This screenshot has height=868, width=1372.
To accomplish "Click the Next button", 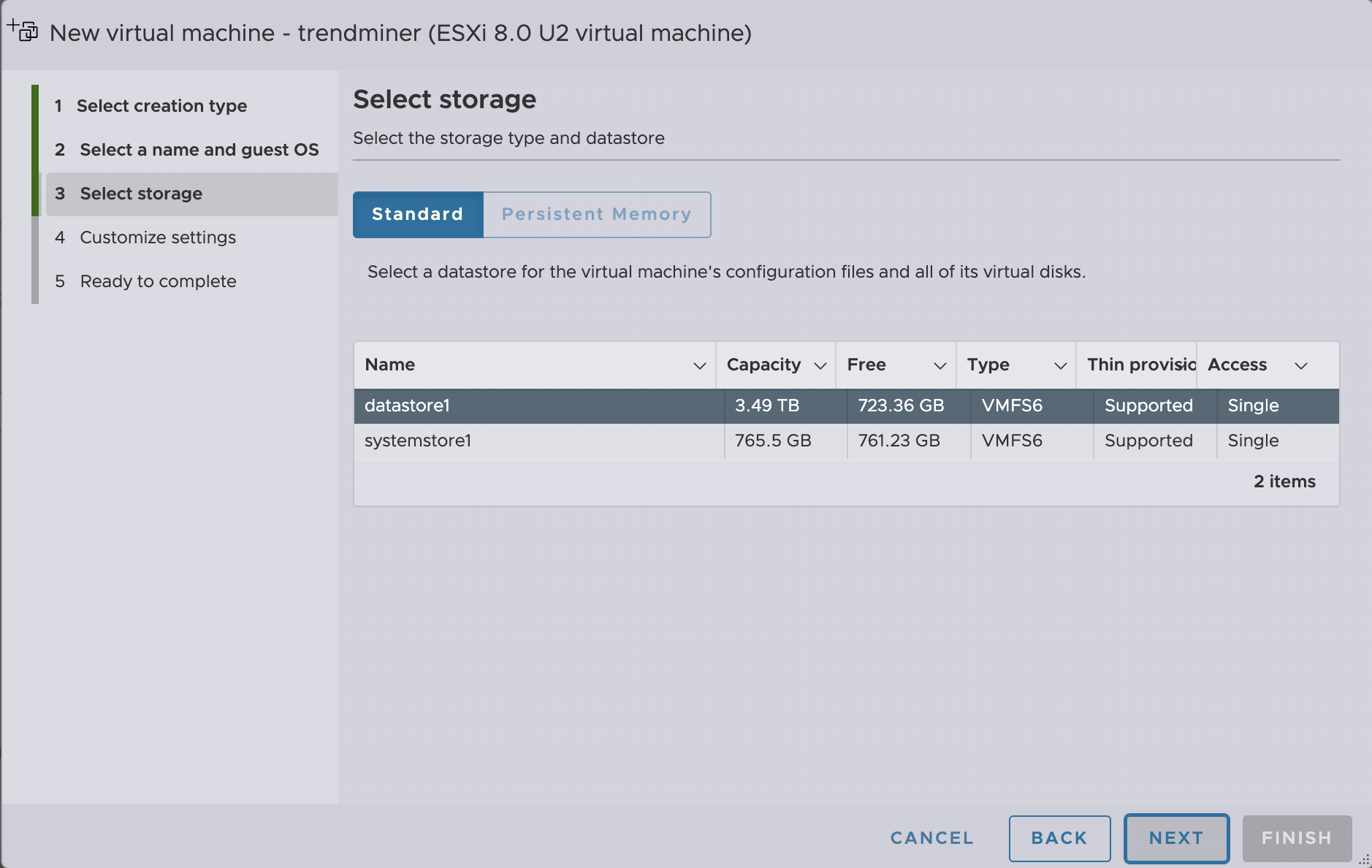I will tap(1175, 838).
